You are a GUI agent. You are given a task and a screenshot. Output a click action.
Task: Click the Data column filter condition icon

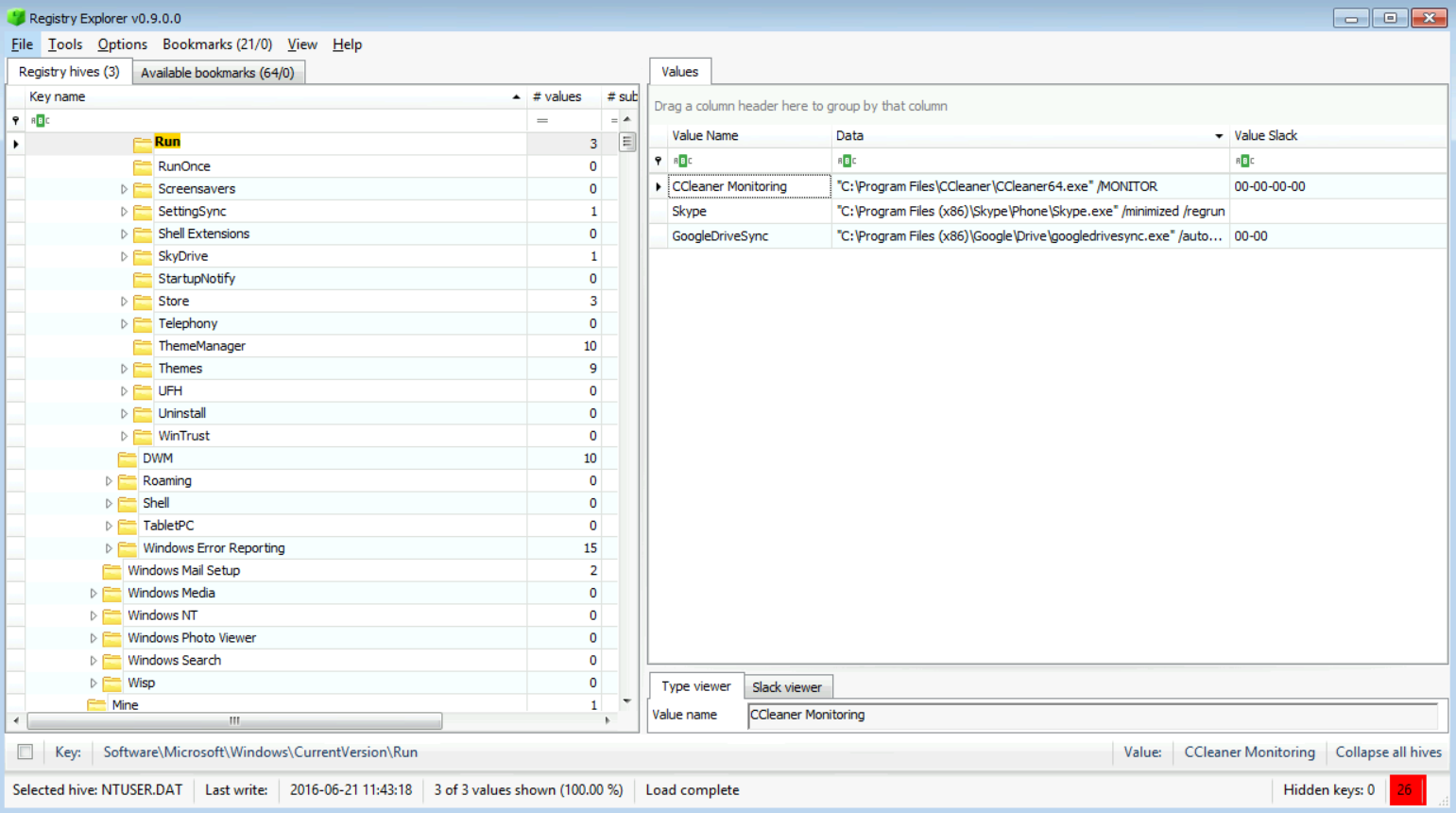tap(847, 161)
